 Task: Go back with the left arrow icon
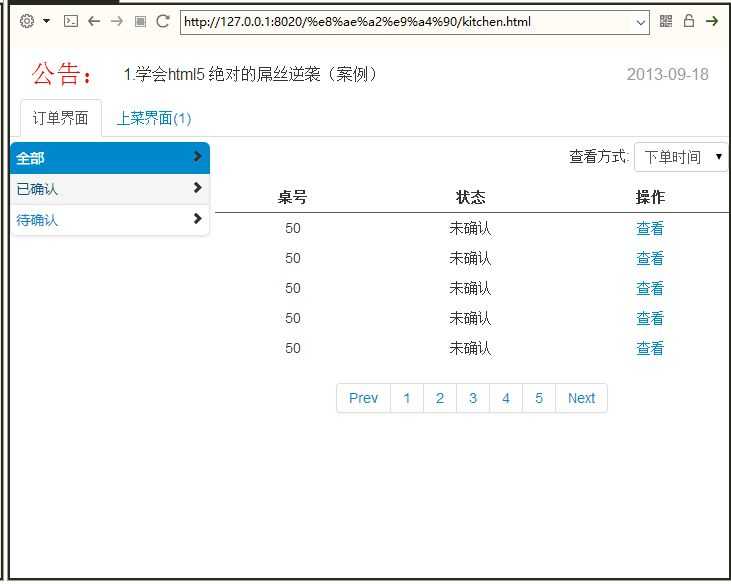[x=94, y=21]
